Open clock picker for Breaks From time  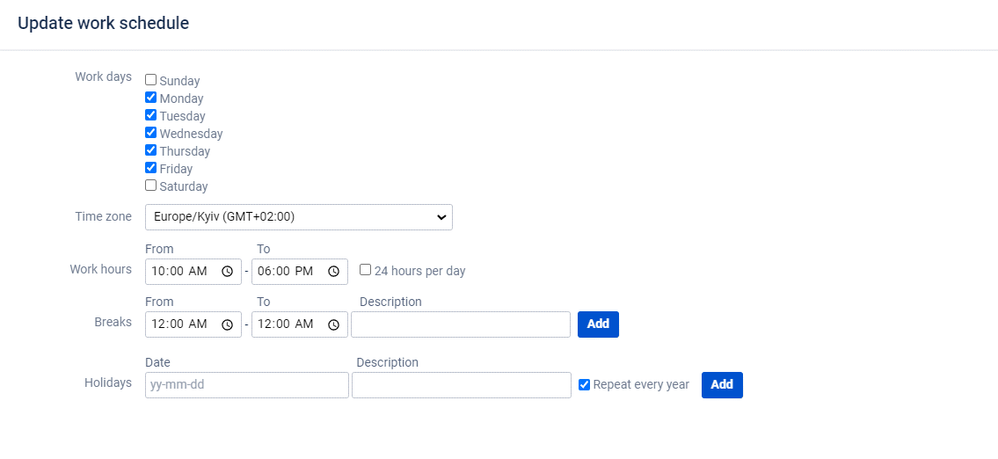[x=227, y=324]
